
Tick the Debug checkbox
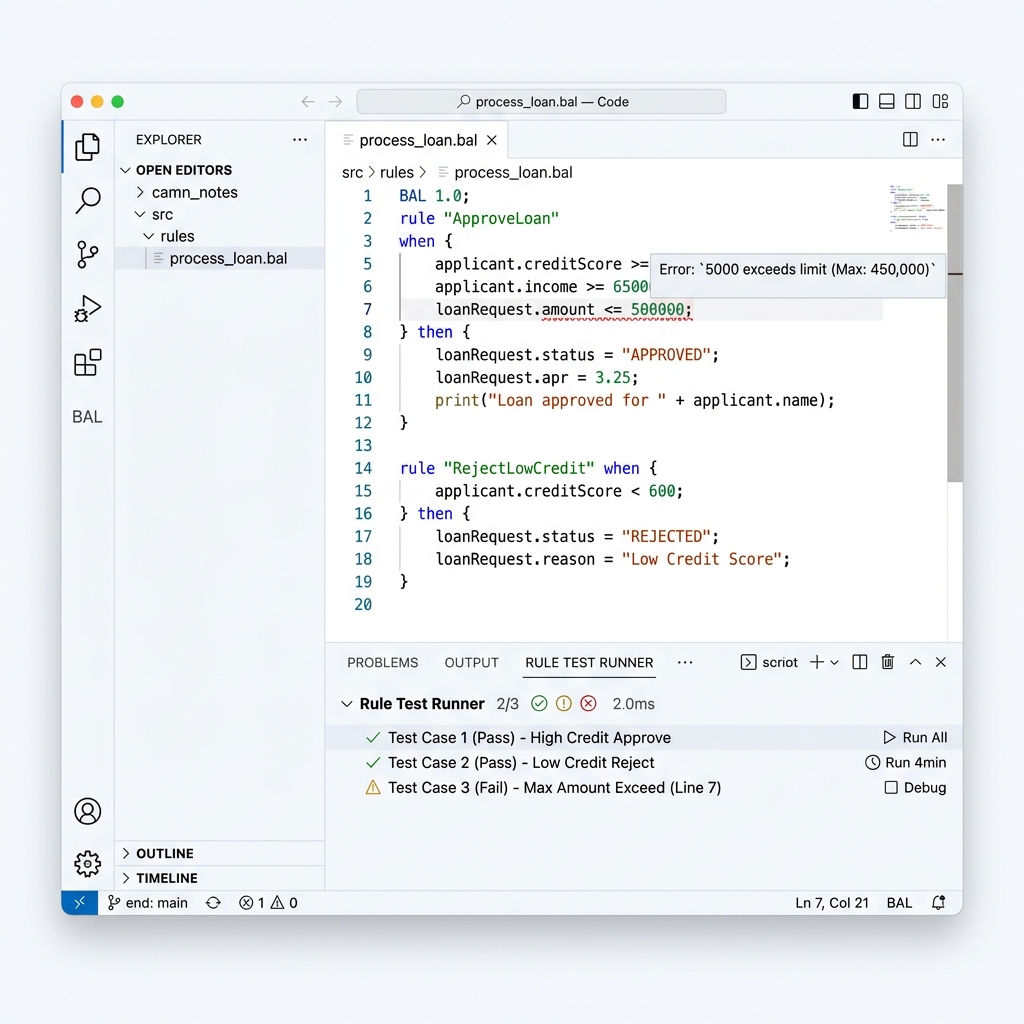(x=891, y=787)
